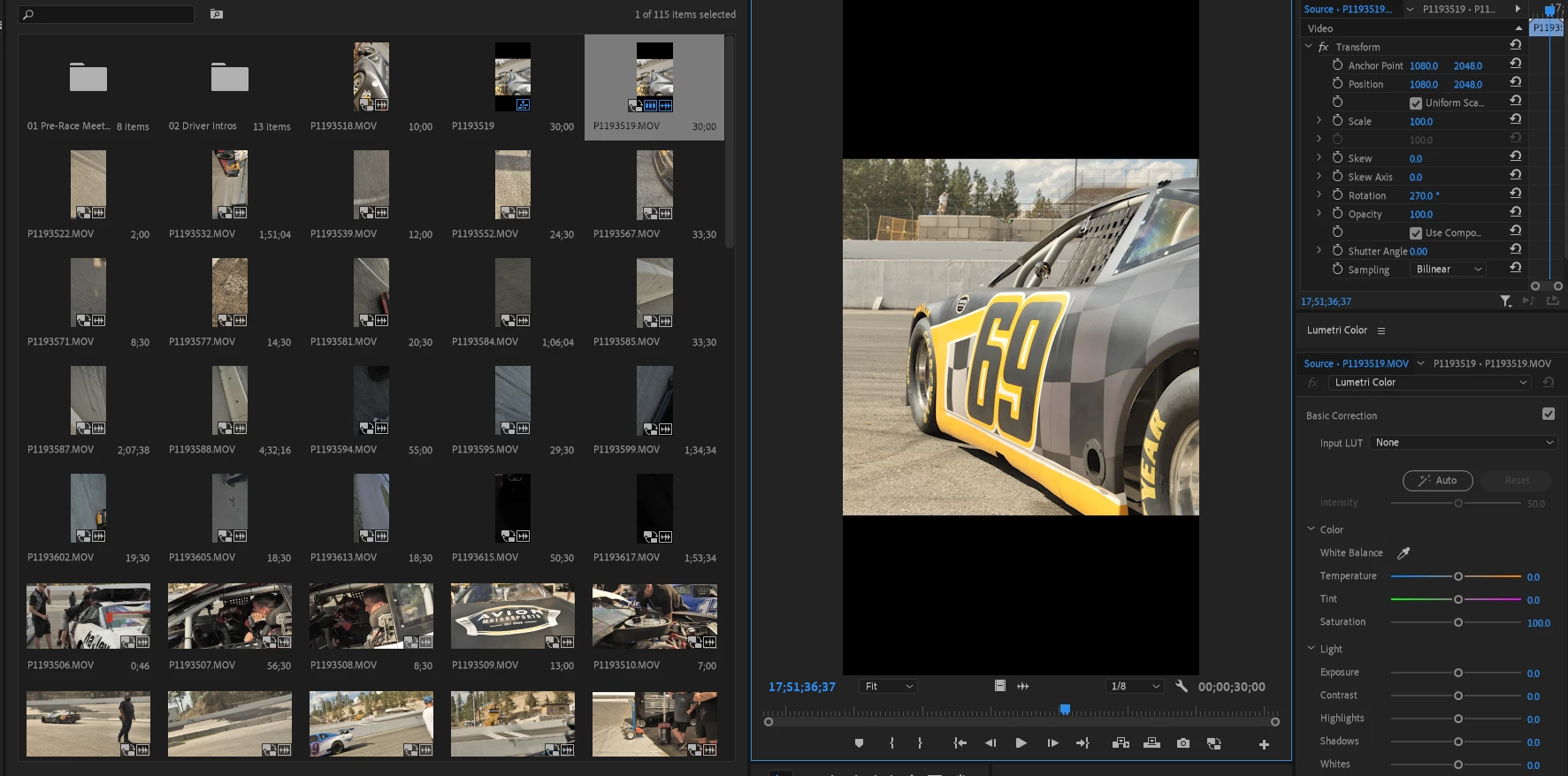The image size is (1568, 776).
Task: Click the Mark In brace button
Action: coord(891,743)
